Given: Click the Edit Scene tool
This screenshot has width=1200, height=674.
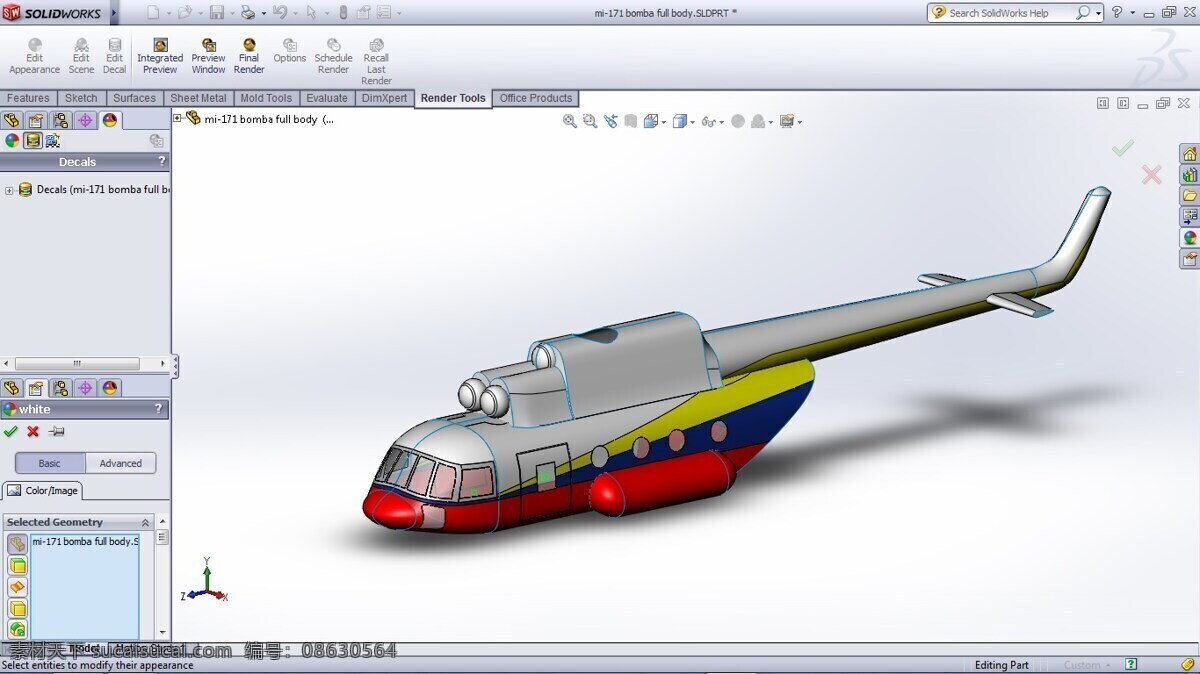Looking at the screenshot, I should 81,56.
